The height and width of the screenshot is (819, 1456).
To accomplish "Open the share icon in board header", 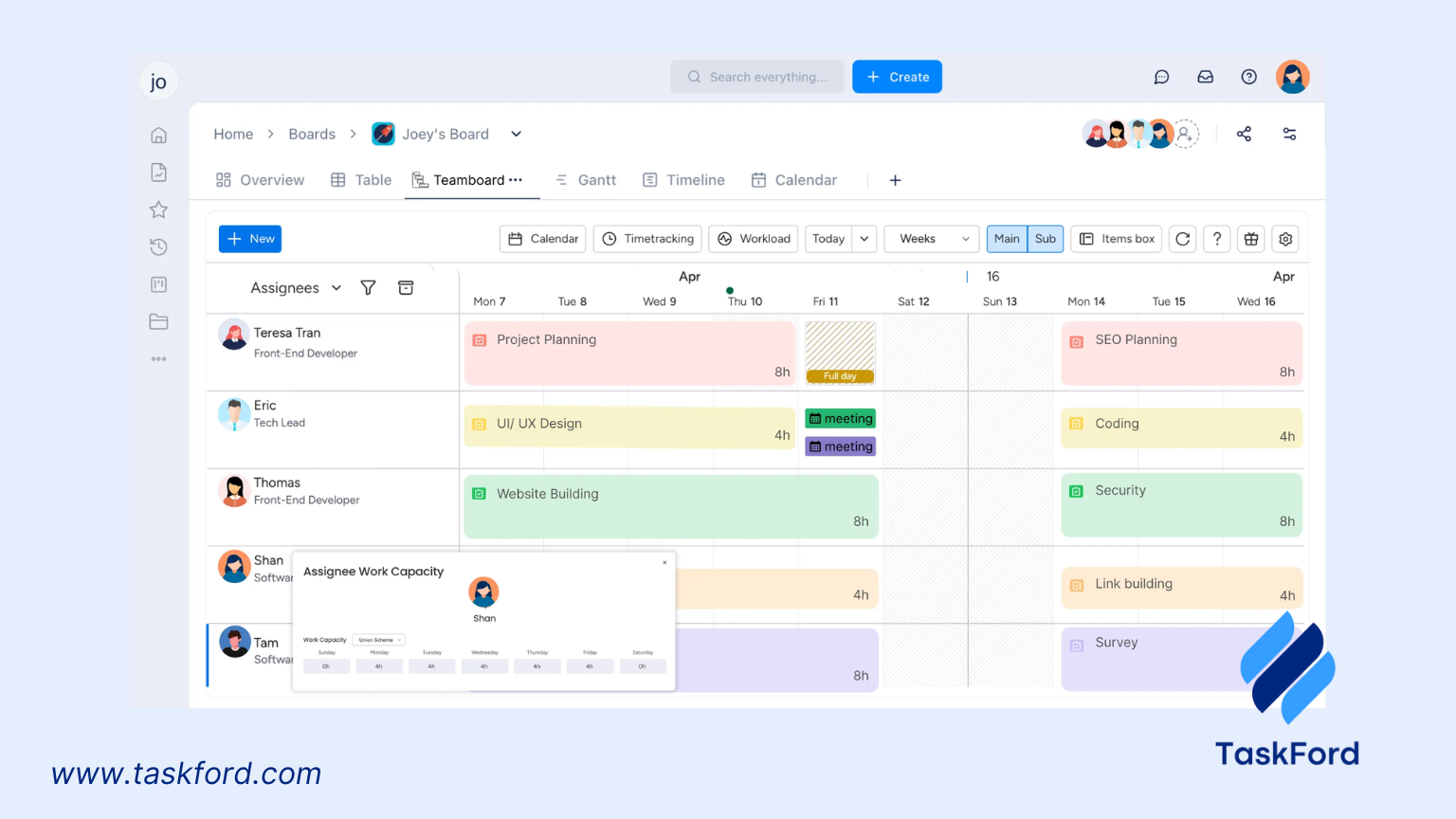I will (1244, 134).
